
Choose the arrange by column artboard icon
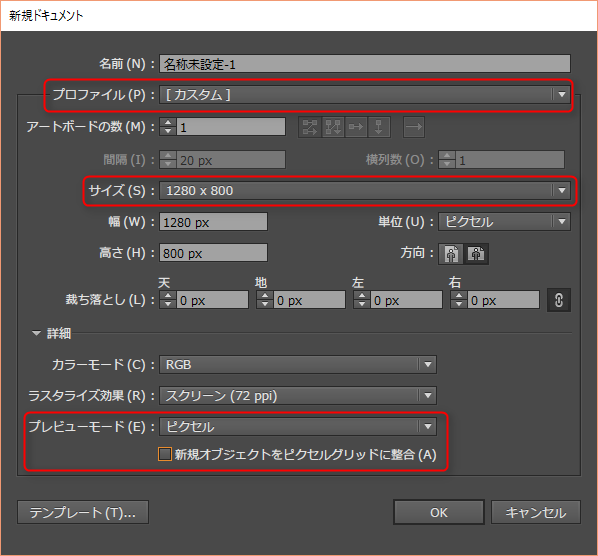[379, 127]
